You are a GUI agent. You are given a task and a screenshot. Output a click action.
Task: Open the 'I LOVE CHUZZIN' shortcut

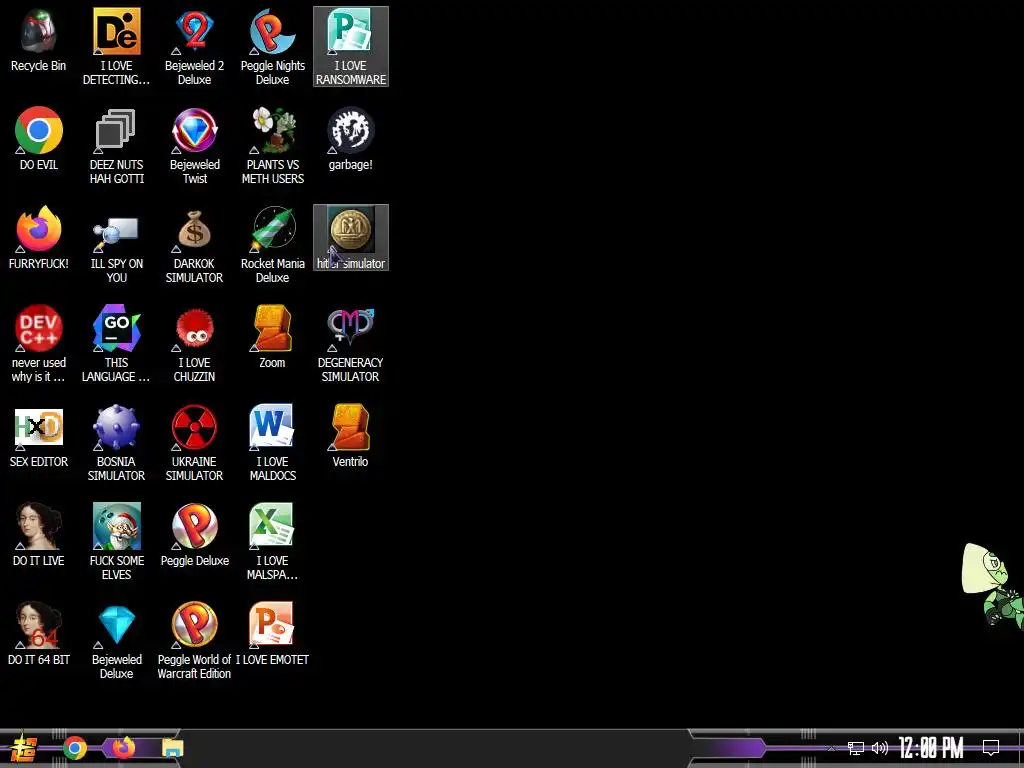pos(195,344)
